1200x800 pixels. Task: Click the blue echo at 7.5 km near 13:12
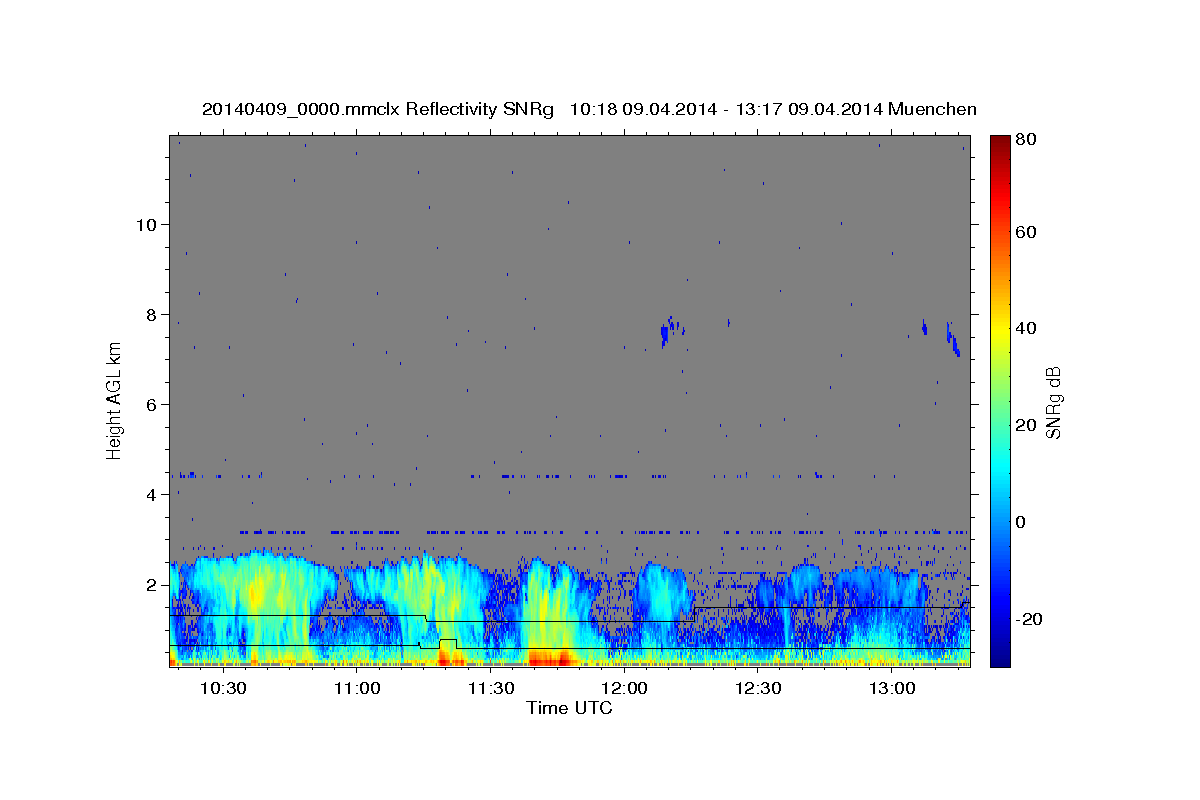pos(953,340)
